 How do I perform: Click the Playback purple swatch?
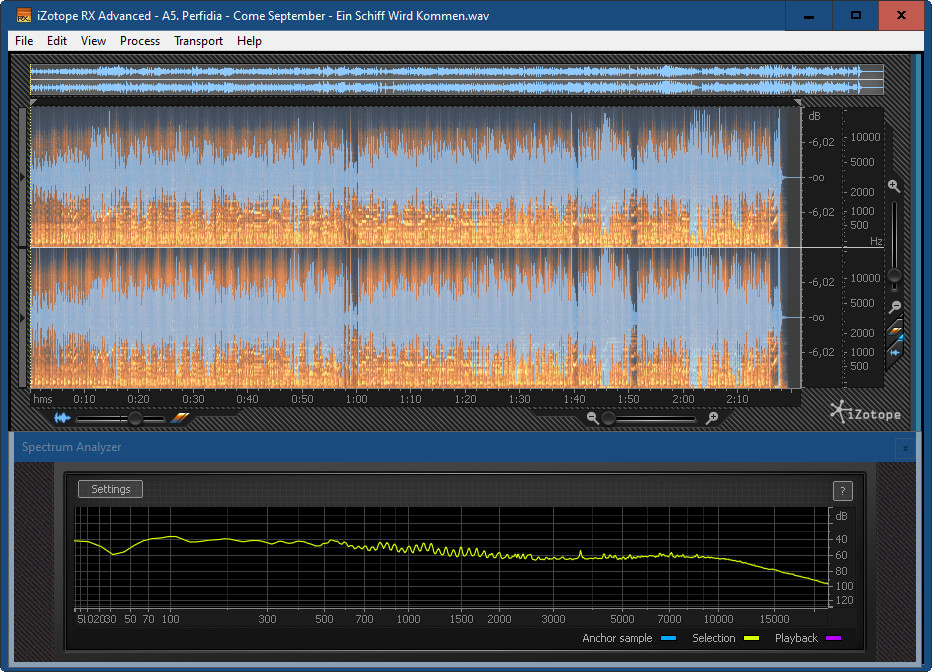pyautogui.click(x=834, y=638)
